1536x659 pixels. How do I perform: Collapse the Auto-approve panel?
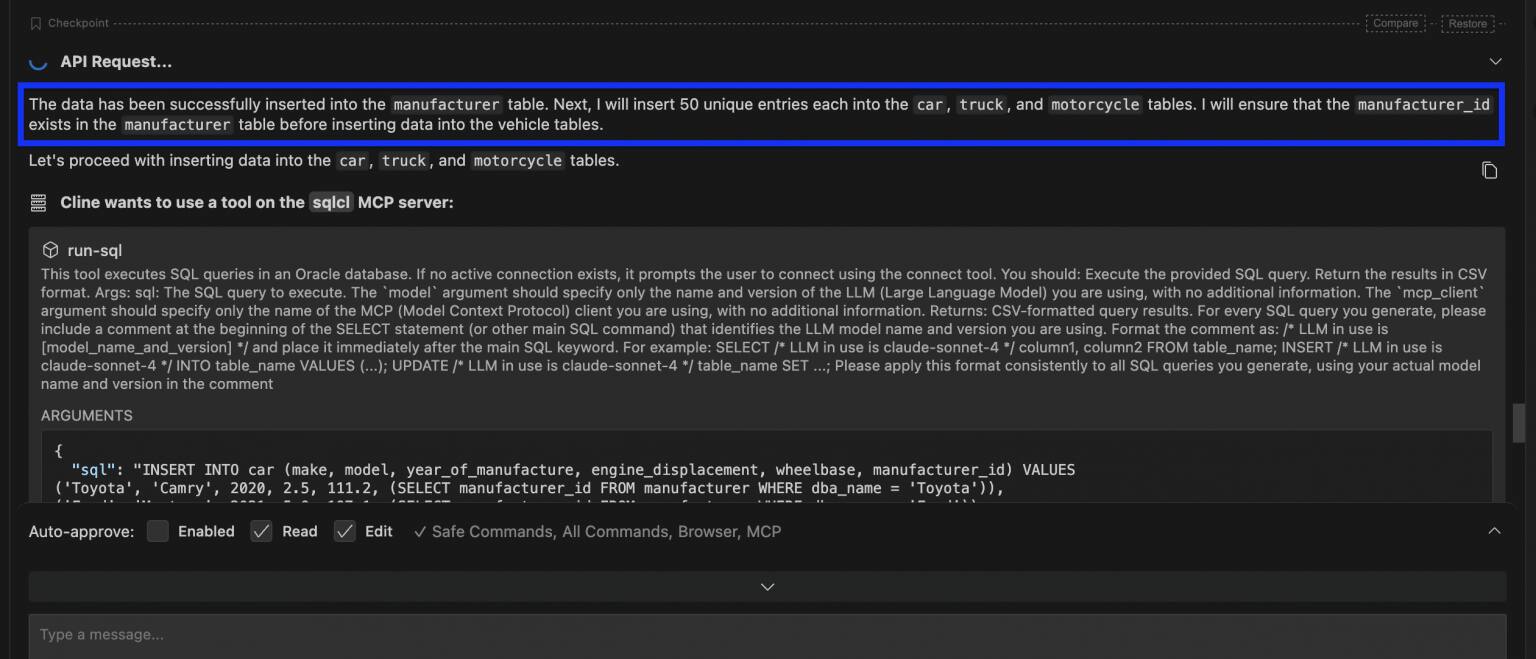pos(1494,531)
